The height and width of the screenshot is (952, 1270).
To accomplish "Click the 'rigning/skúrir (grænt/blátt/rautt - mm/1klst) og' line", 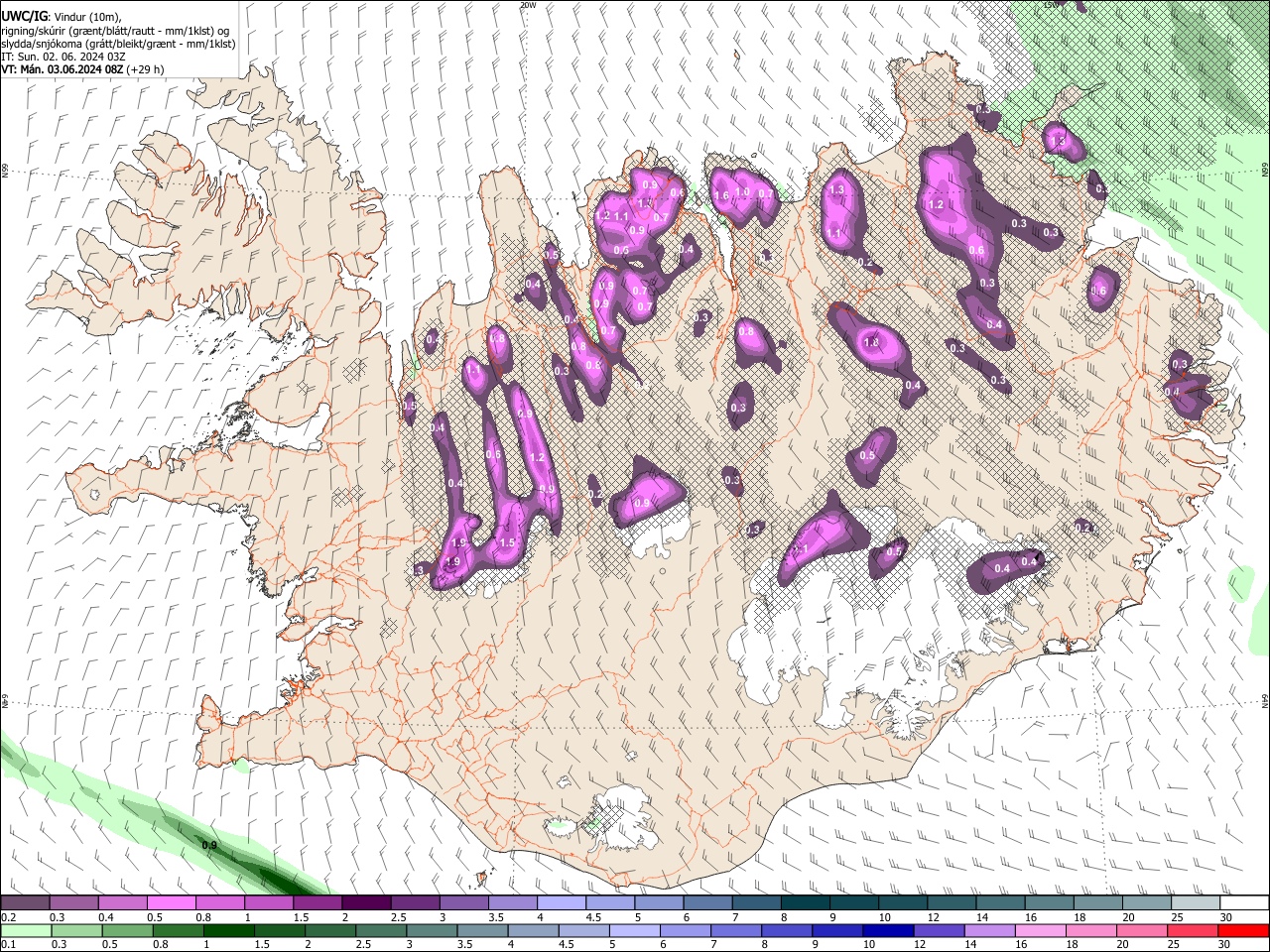I will [115, 31].
